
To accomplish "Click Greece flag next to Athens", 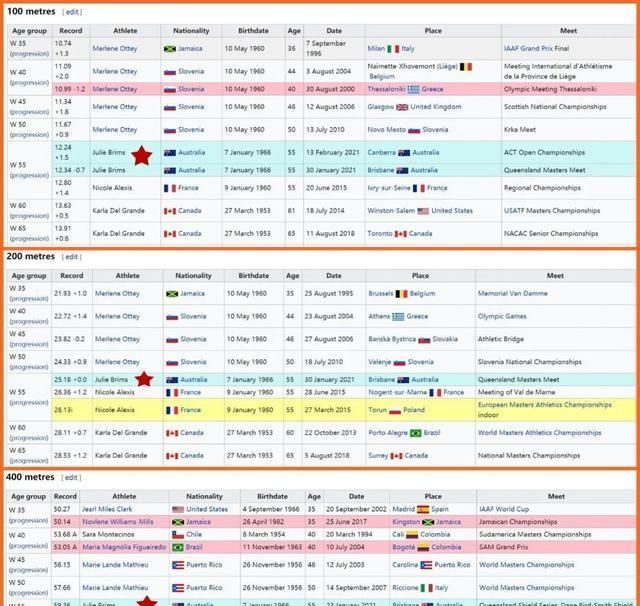I will point(398,316).
